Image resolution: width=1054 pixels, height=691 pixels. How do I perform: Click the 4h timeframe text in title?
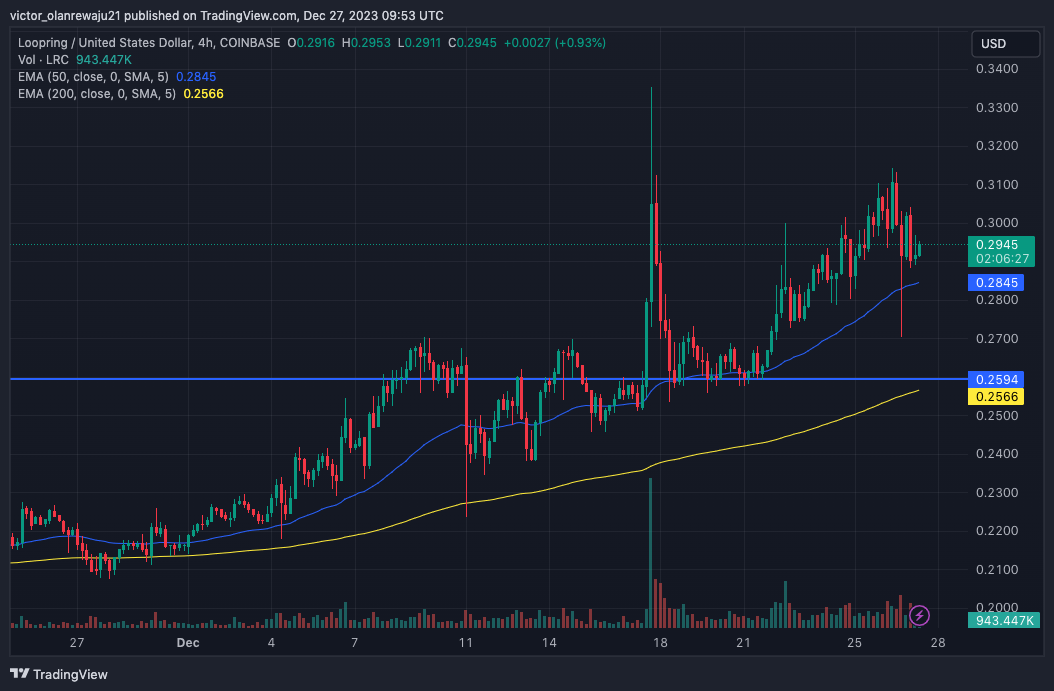[x=205, y=43]
